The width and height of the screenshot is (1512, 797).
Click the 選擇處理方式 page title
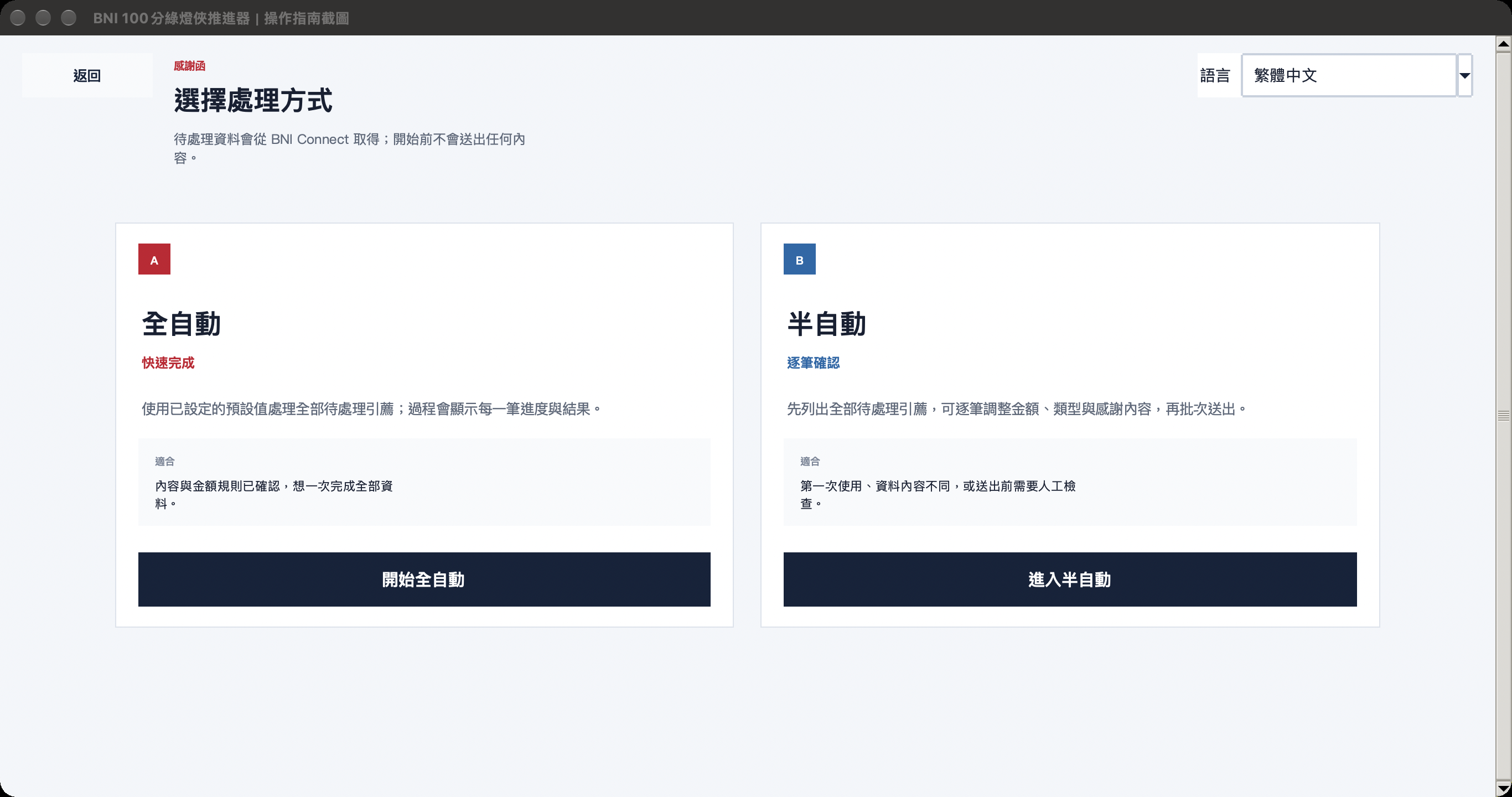(x=253, y=100)
